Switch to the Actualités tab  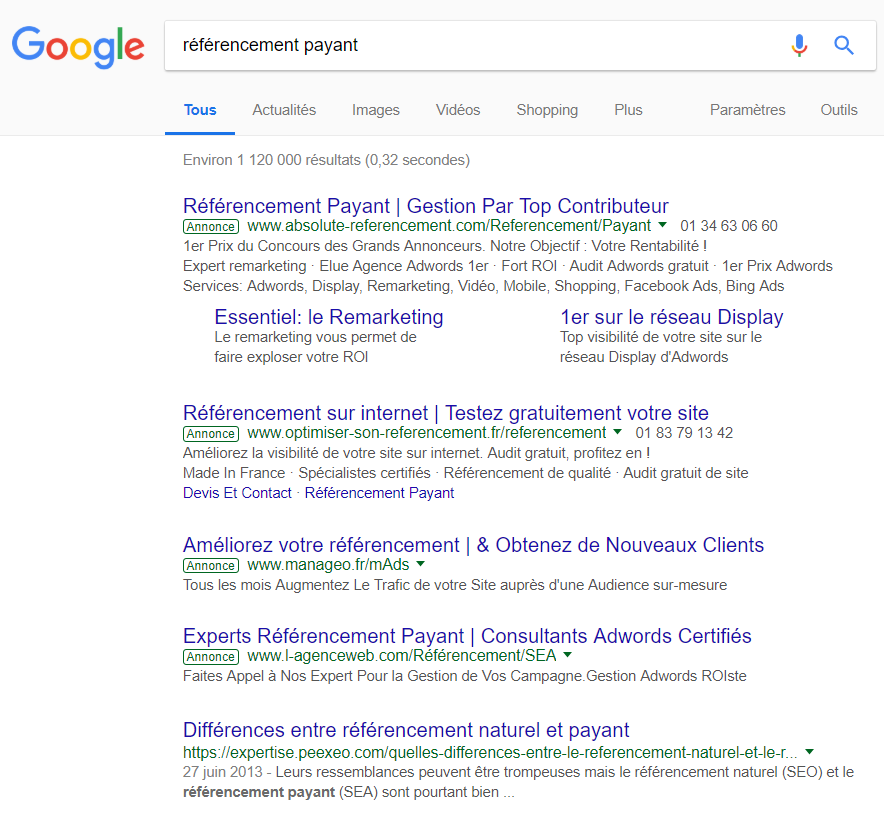284,110
